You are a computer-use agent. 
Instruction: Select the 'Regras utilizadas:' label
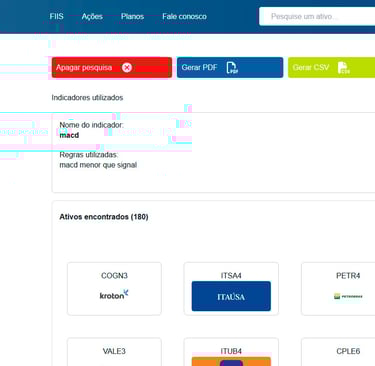[89, 155]
